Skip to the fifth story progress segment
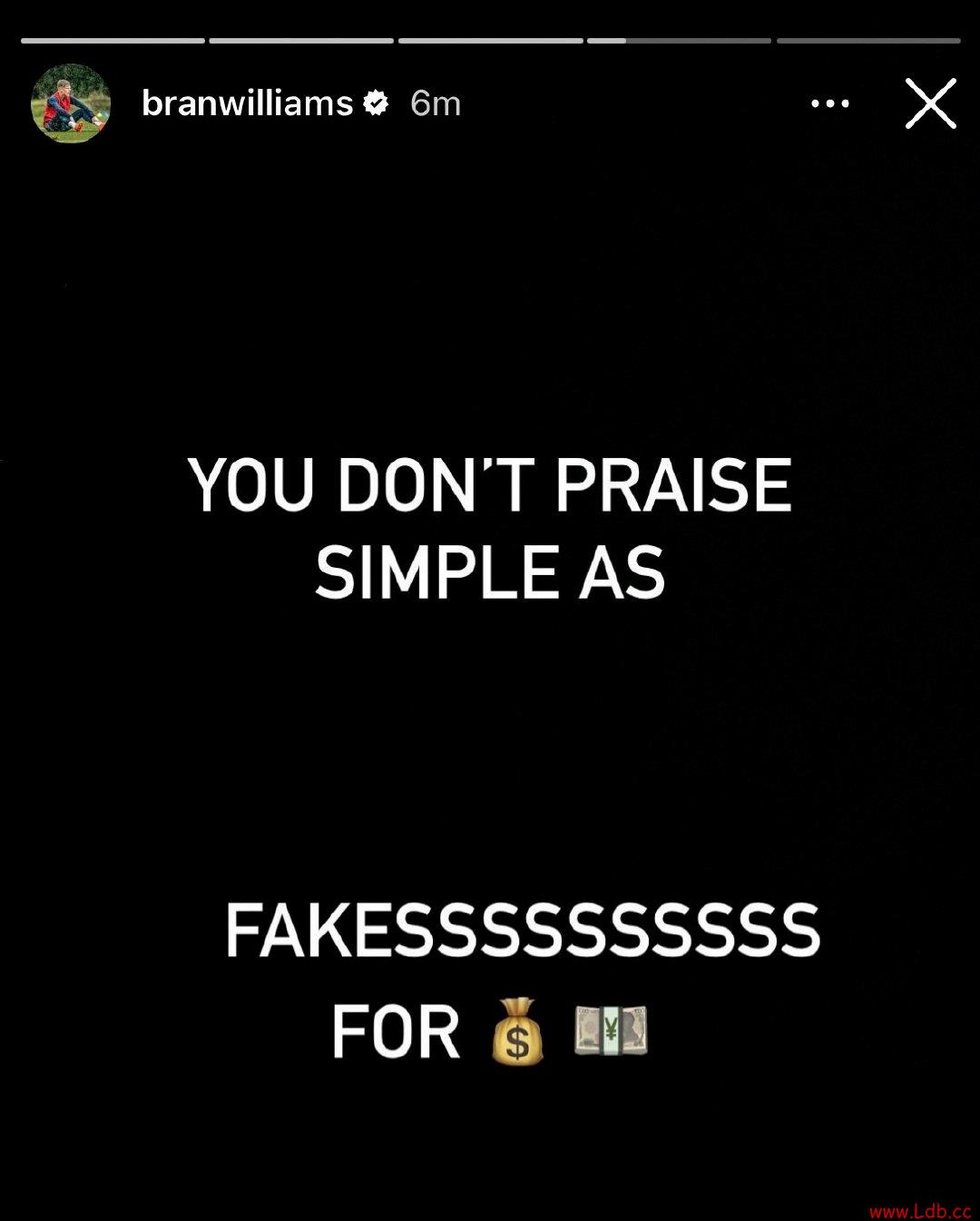 868,41
